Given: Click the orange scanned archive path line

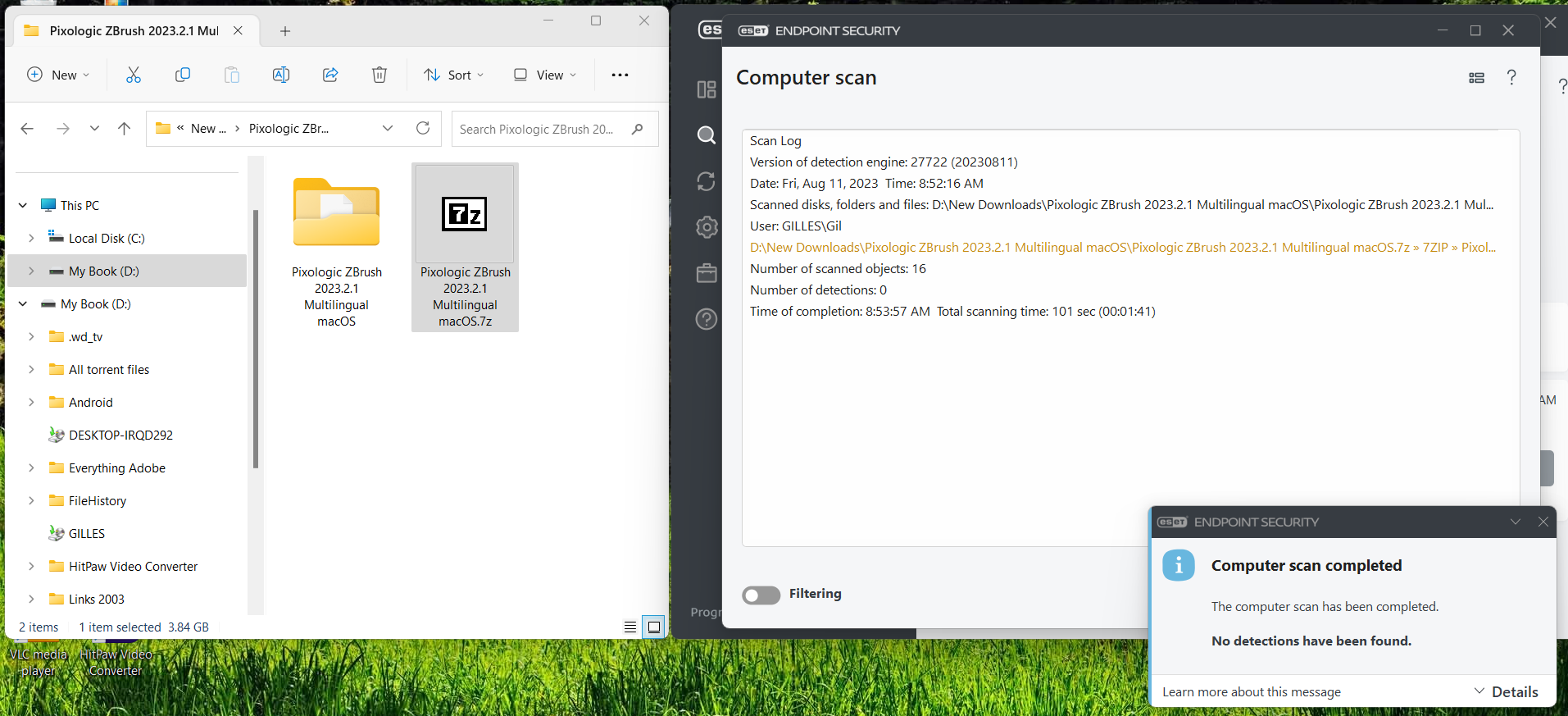Looking at the screenshot, I should (x=1123, y=247).
